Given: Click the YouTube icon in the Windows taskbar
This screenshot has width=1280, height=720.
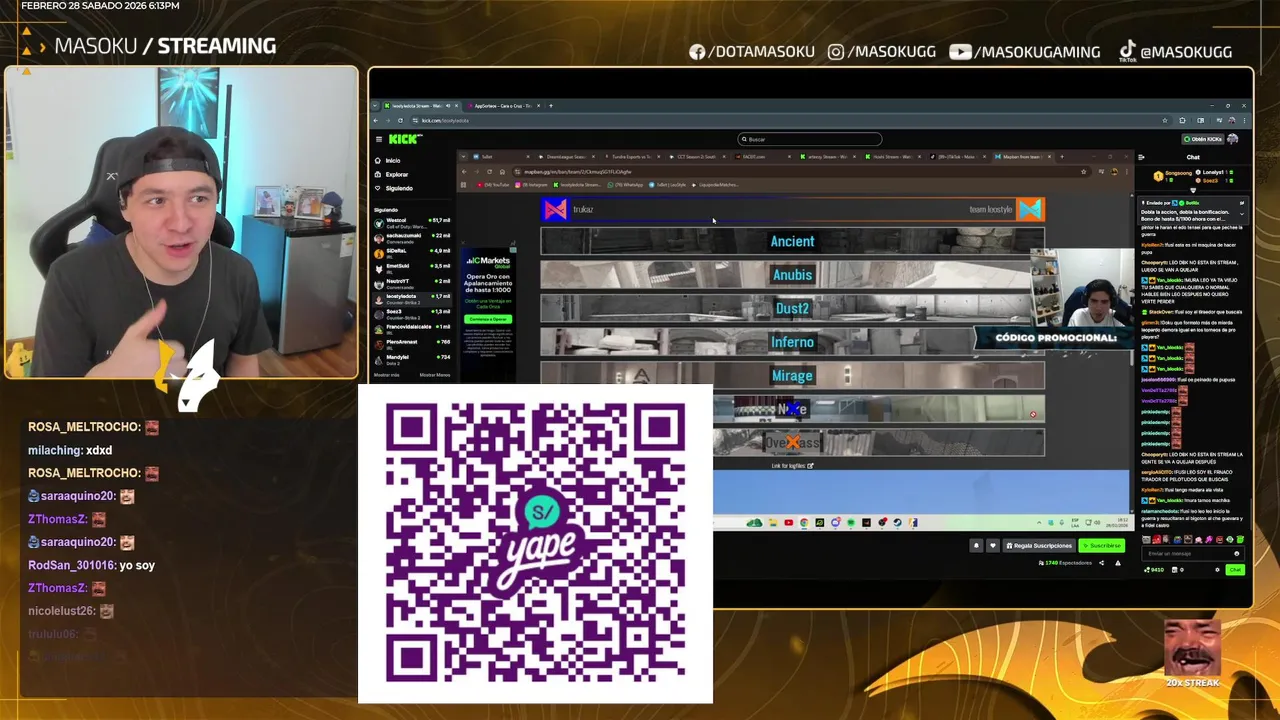Looking at the screenshot, I should tap(788, 522).
